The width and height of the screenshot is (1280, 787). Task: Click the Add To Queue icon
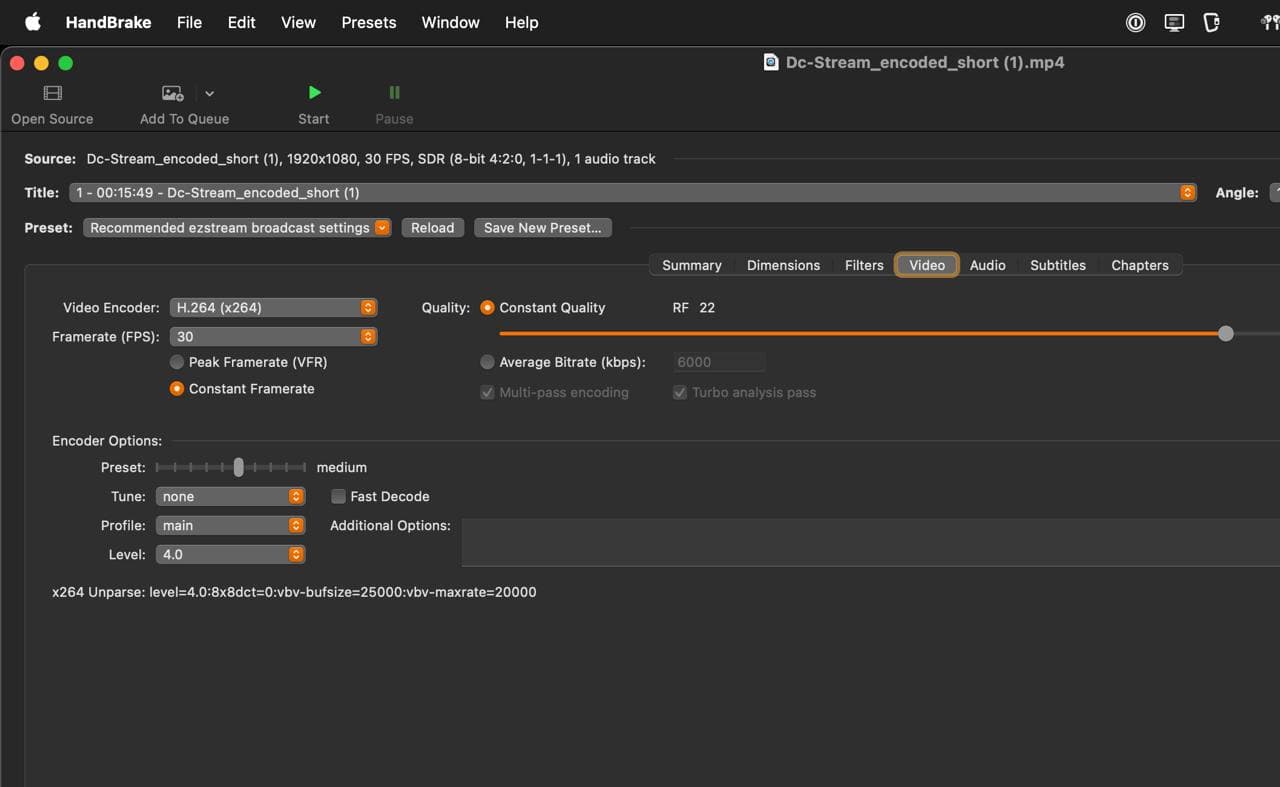pos(172,93)
